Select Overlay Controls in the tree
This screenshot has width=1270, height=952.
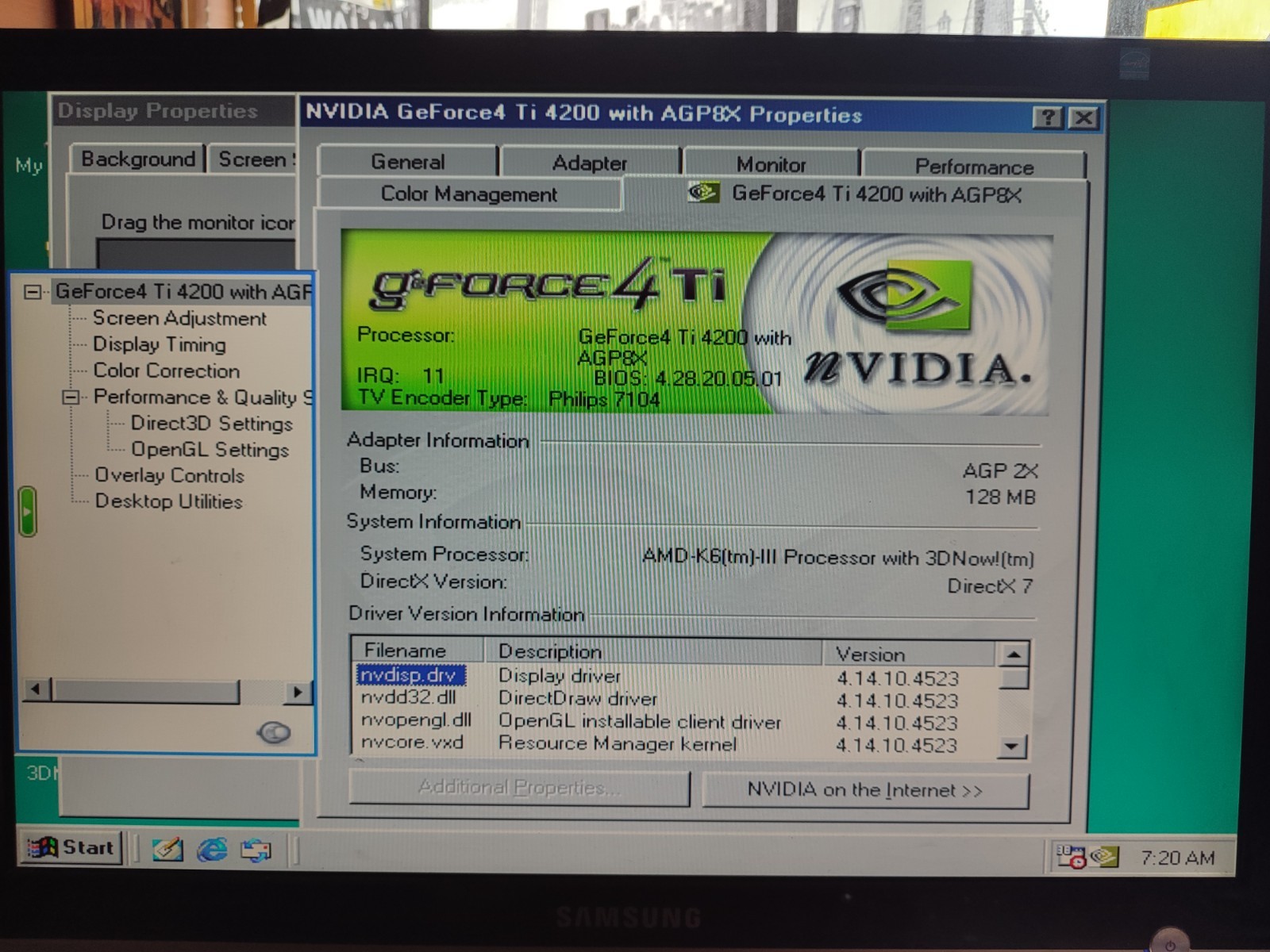[169, 475]
